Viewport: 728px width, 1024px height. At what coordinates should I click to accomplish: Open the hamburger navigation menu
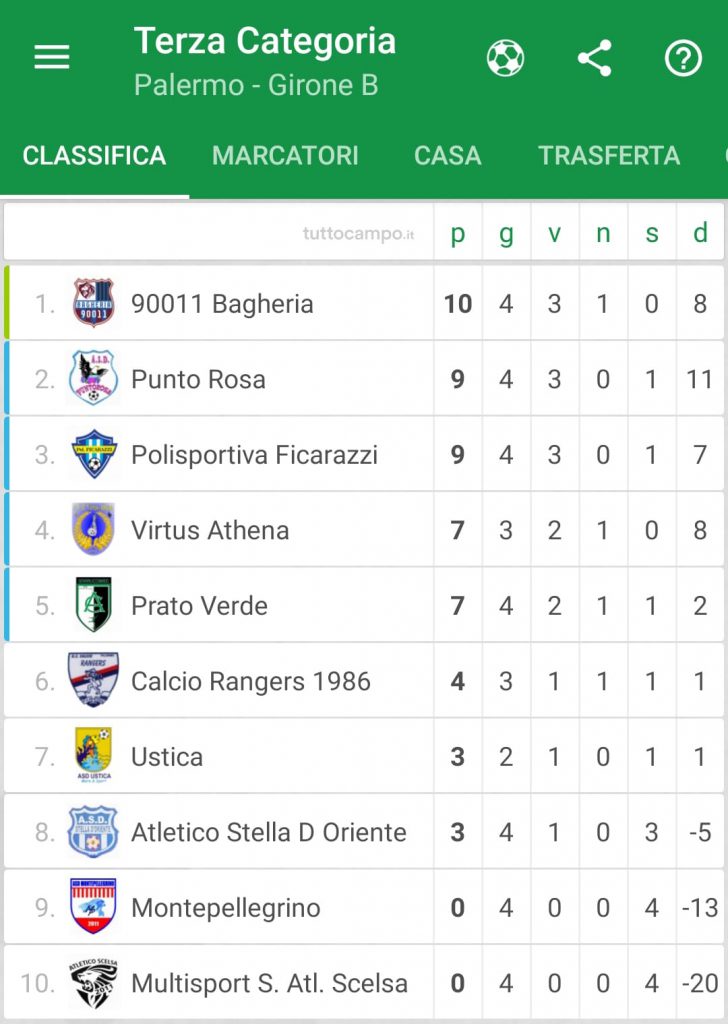pyautogui.click(x=52, y=57)
